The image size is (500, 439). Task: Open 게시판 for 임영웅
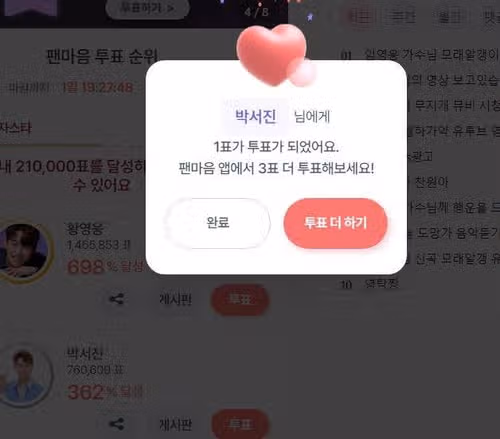point(175,299)
